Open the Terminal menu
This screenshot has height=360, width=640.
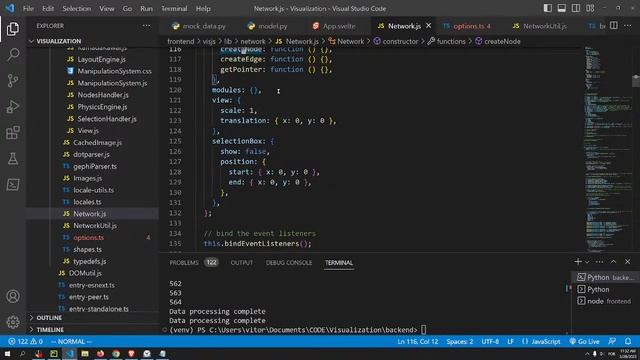(x=174, y=8)
